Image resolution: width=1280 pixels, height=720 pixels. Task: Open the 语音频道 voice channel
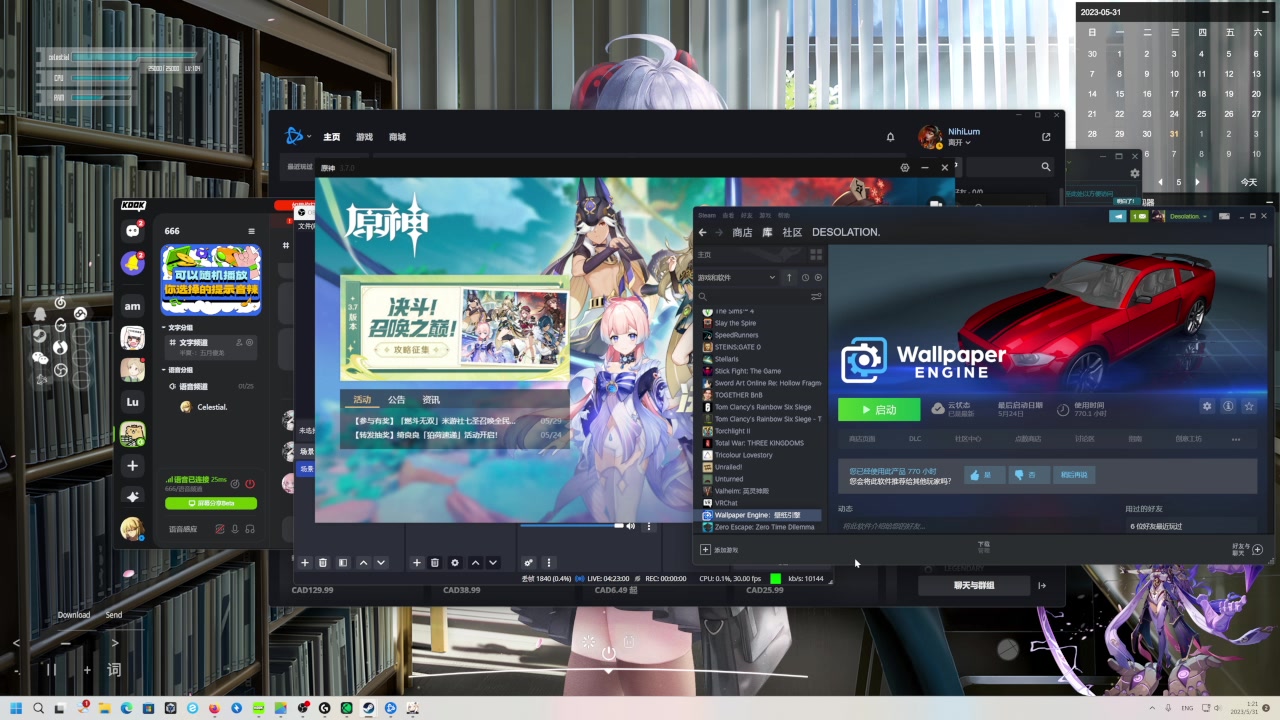tap(211, 386)
